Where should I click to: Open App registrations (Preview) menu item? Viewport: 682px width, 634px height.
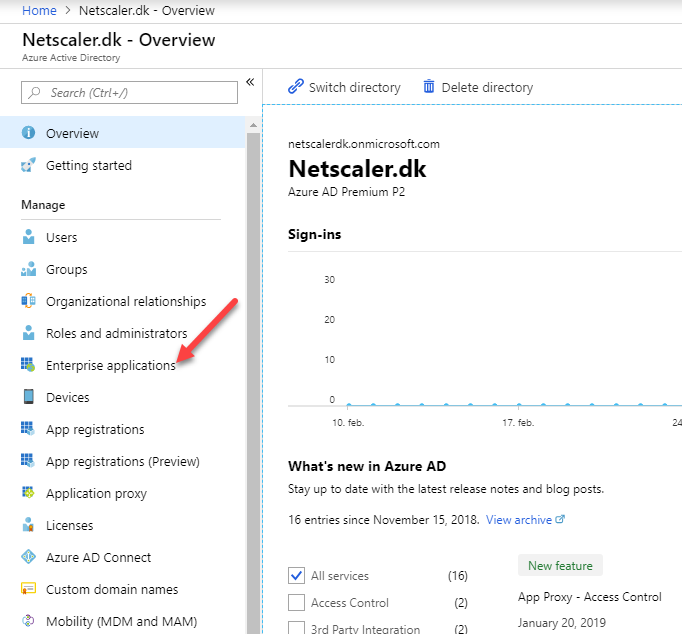[123, 461]
